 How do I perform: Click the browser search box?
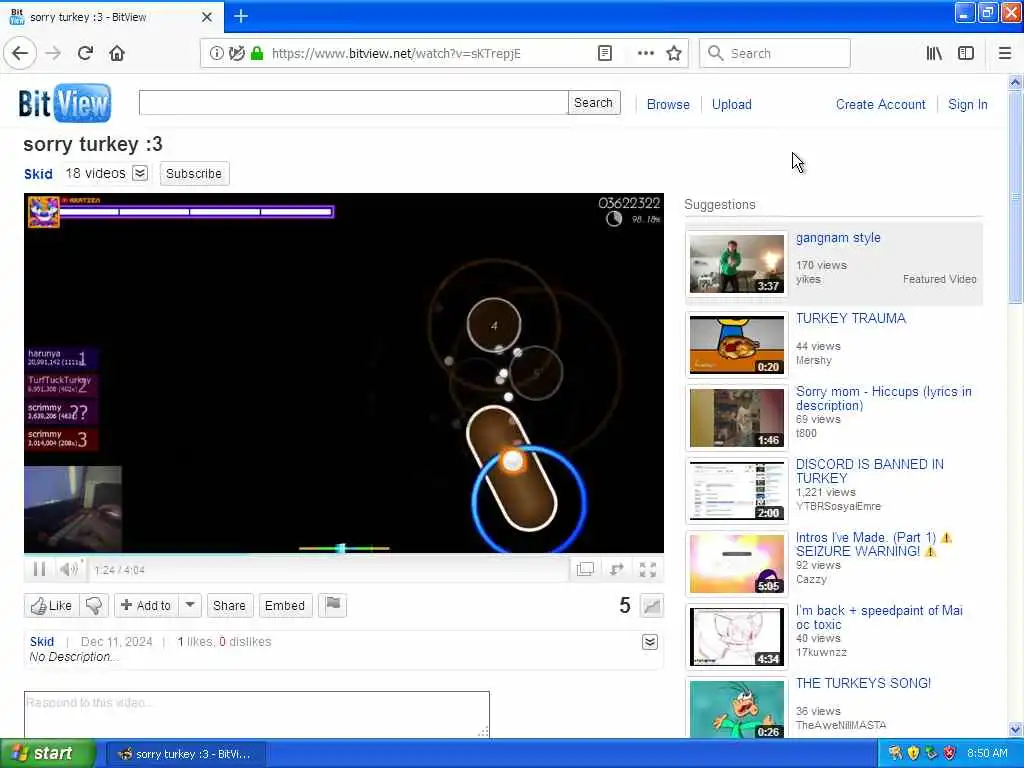click(775, 53)
